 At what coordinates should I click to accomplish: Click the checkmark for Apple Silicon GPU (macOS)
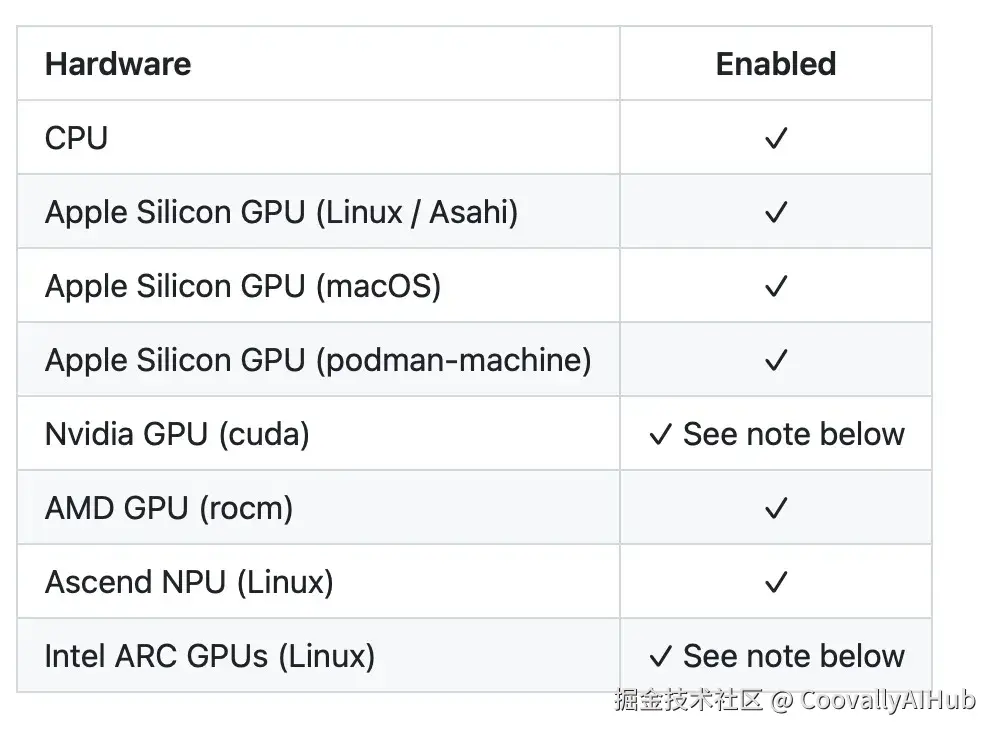(775, 286)
